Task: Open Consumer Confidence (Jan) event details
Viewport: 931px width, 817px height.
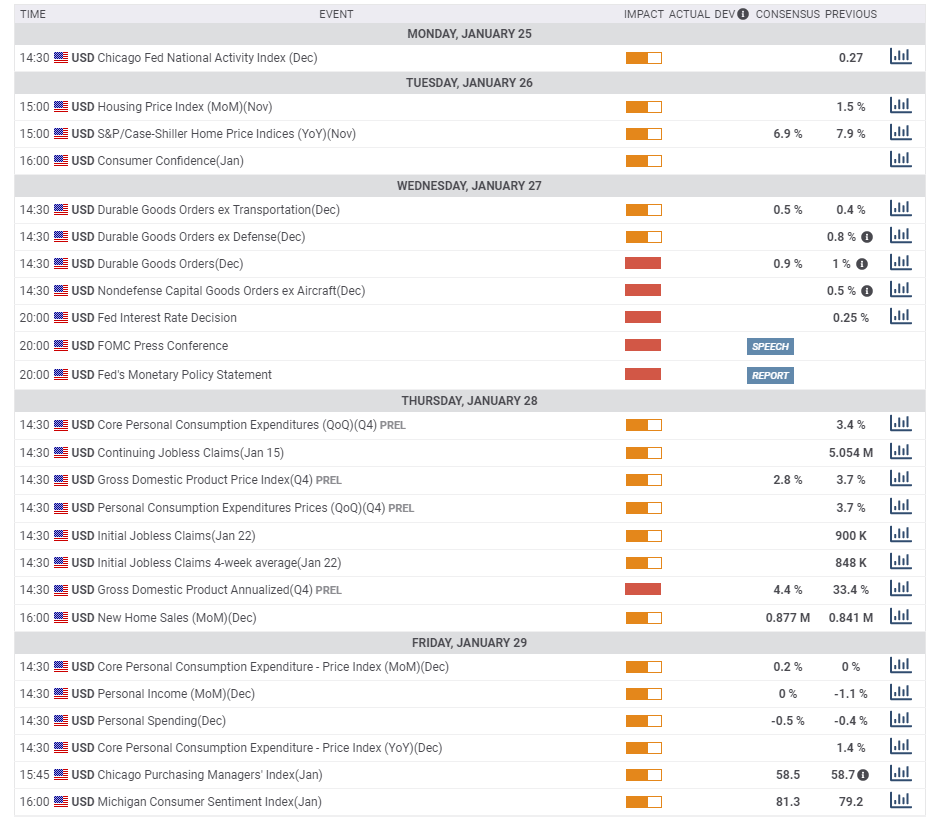Action: pos(170,161)
